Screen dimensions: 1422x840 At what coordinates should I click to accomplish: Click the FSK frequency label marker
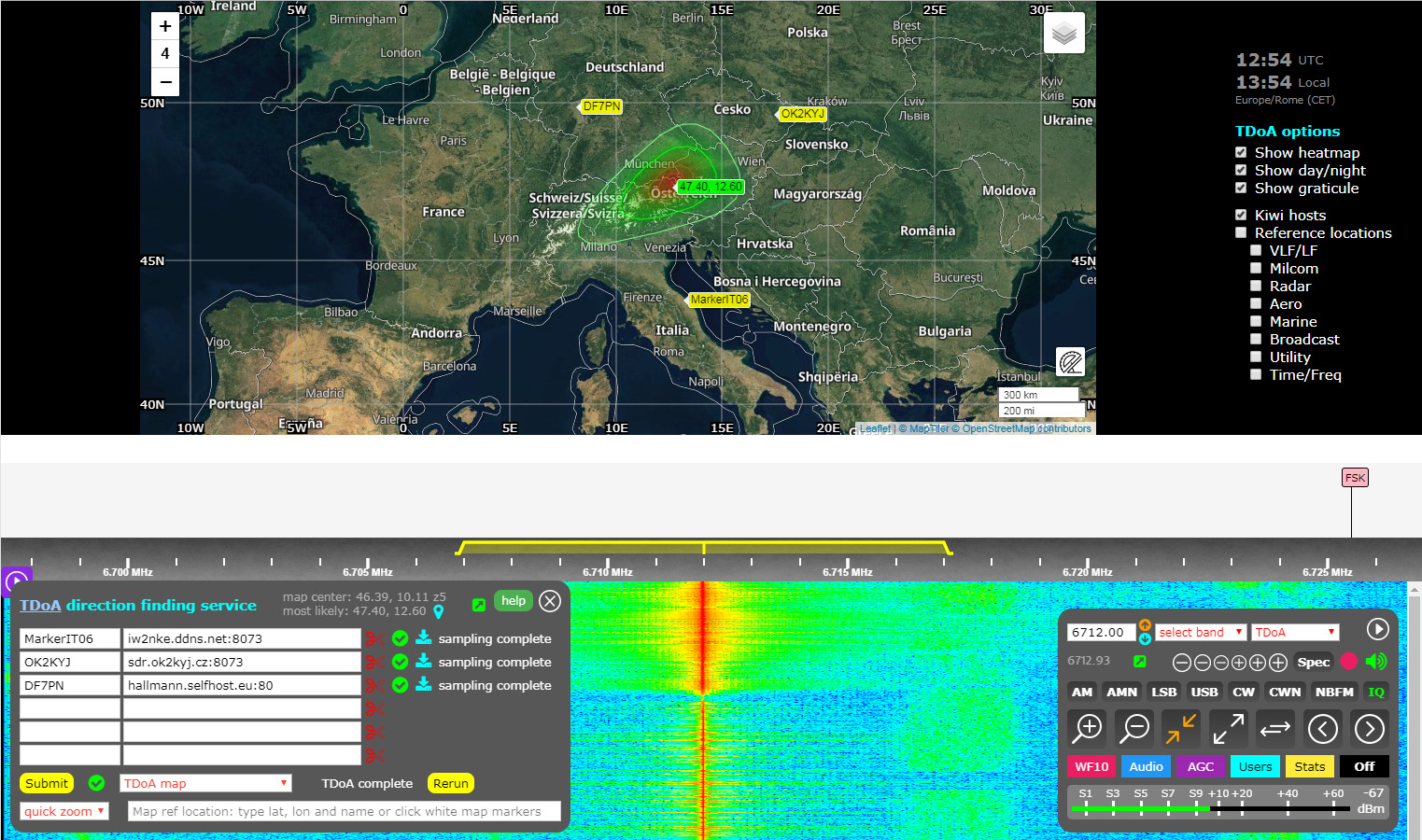click(x=1355, y=478)
